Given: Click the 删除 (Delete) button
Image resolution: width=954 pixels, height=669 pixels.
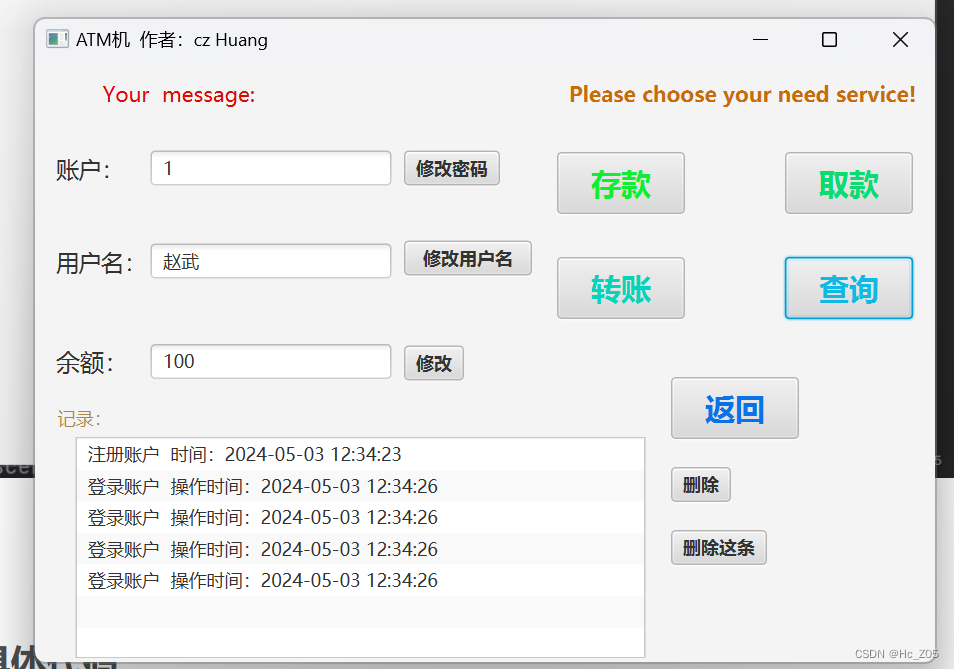Looking at the screenshot, I should pos(700,484).
